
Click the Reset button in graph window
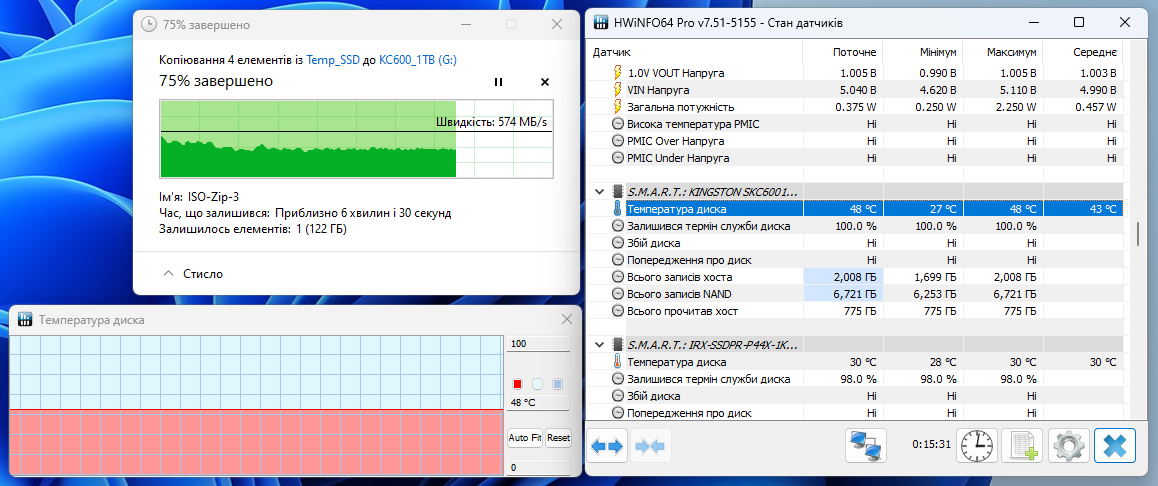(x=558, y=438)
